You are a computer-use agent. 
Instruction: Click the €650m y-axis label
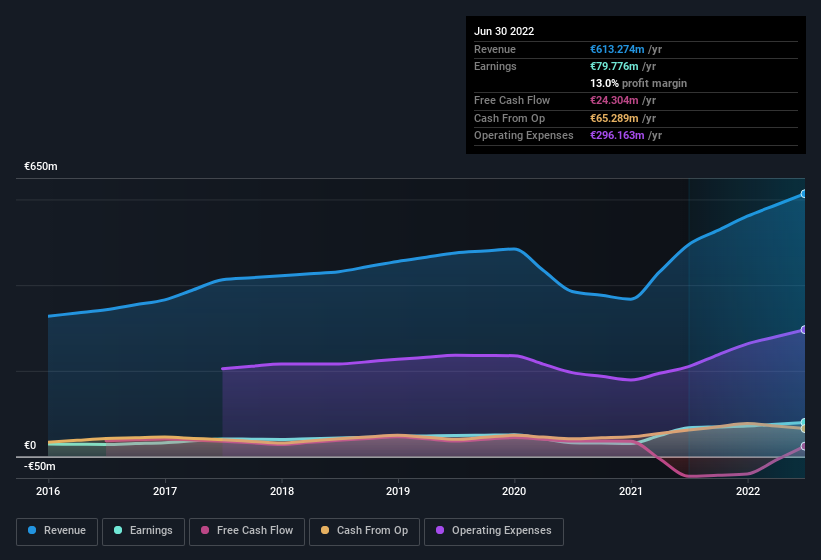[41, 167]
